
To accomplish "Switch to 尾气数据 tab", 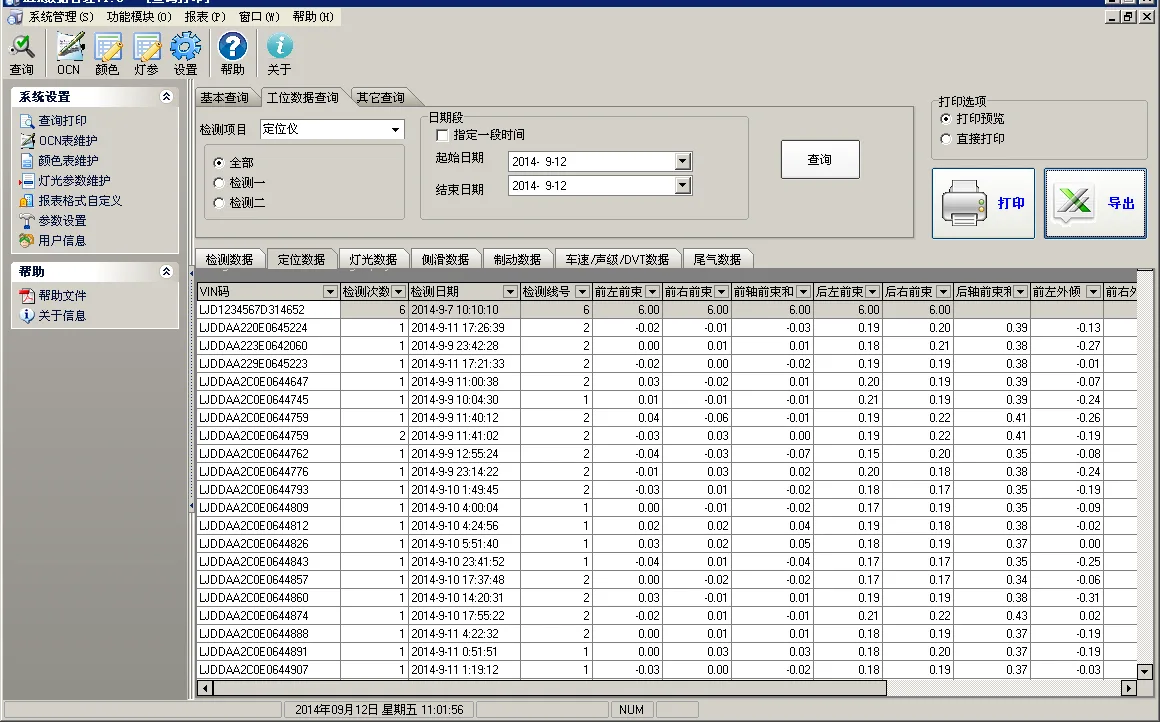I will coord(717,260).
